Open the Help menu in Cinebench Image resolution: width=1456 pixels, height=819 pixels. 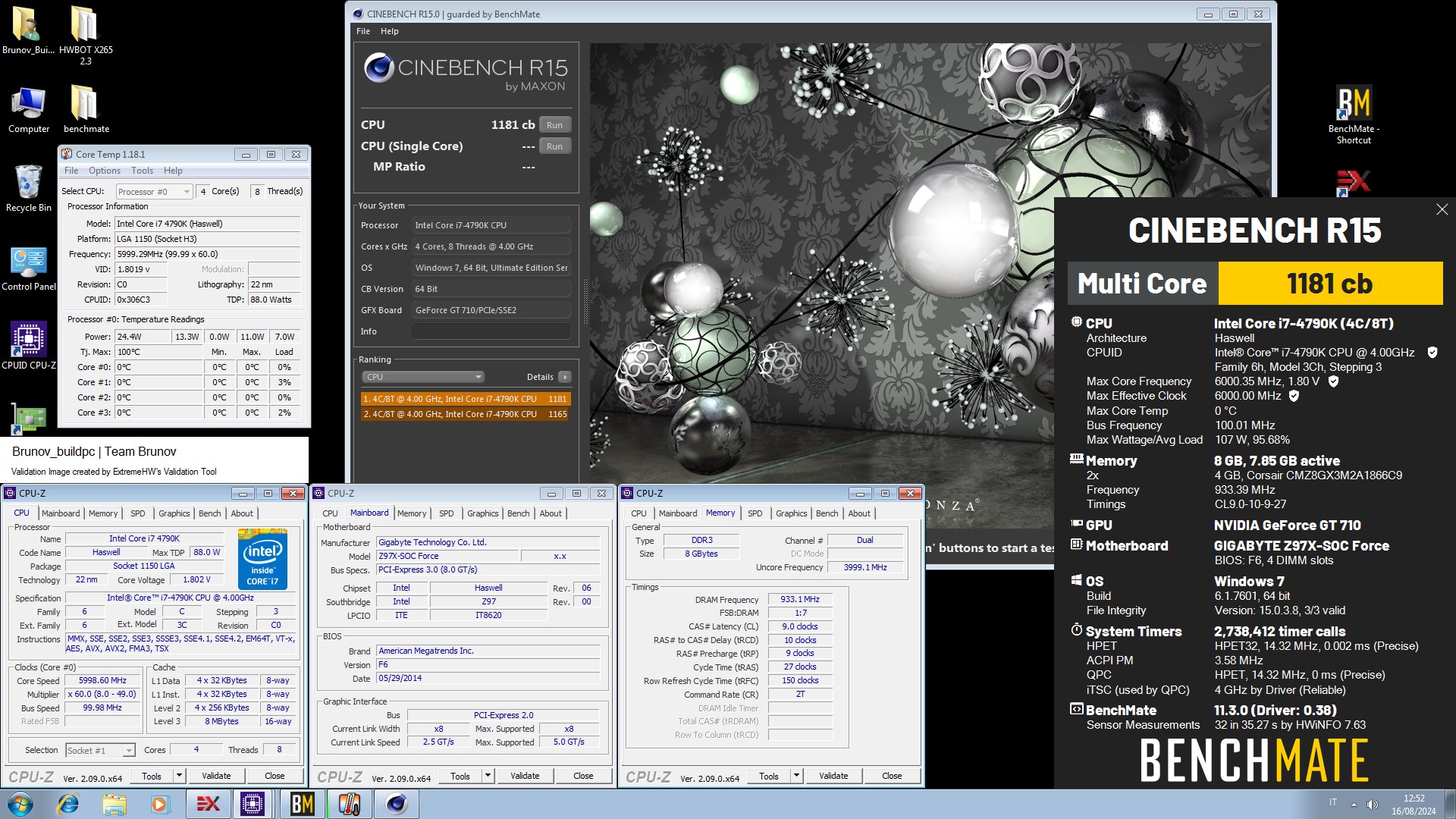(x=389, y=31)
